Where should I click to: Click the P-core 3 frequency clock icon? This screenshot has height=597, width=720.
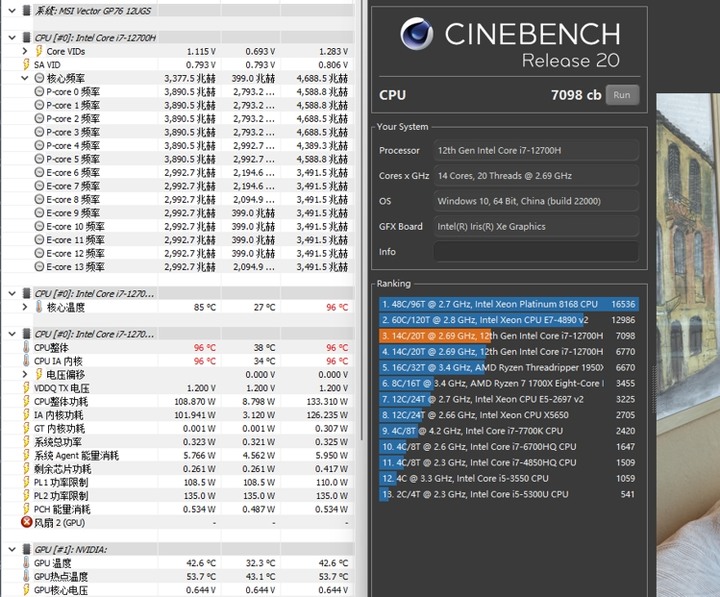pyautogui.click(x=39, y=132)
